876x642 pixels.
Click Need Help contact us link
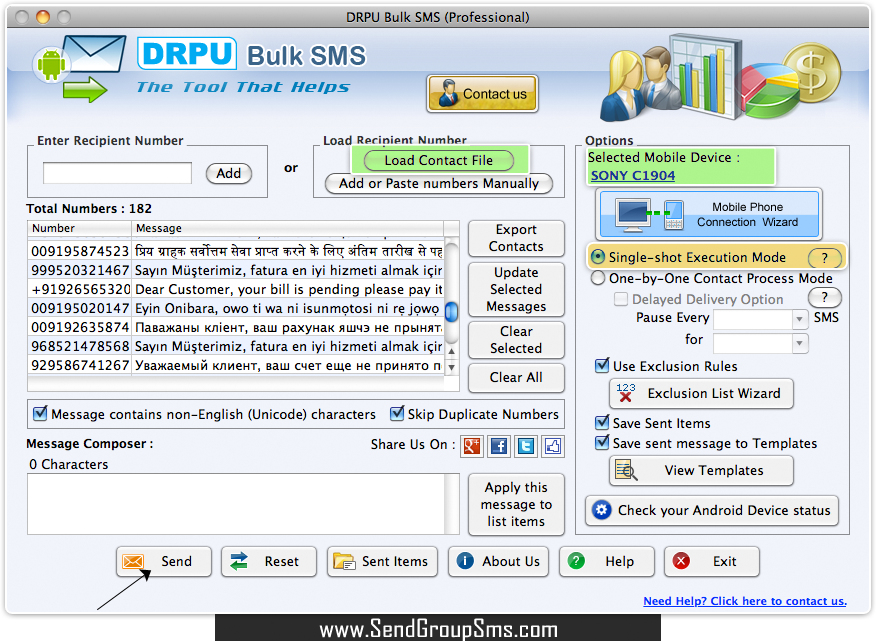[745, 601]
